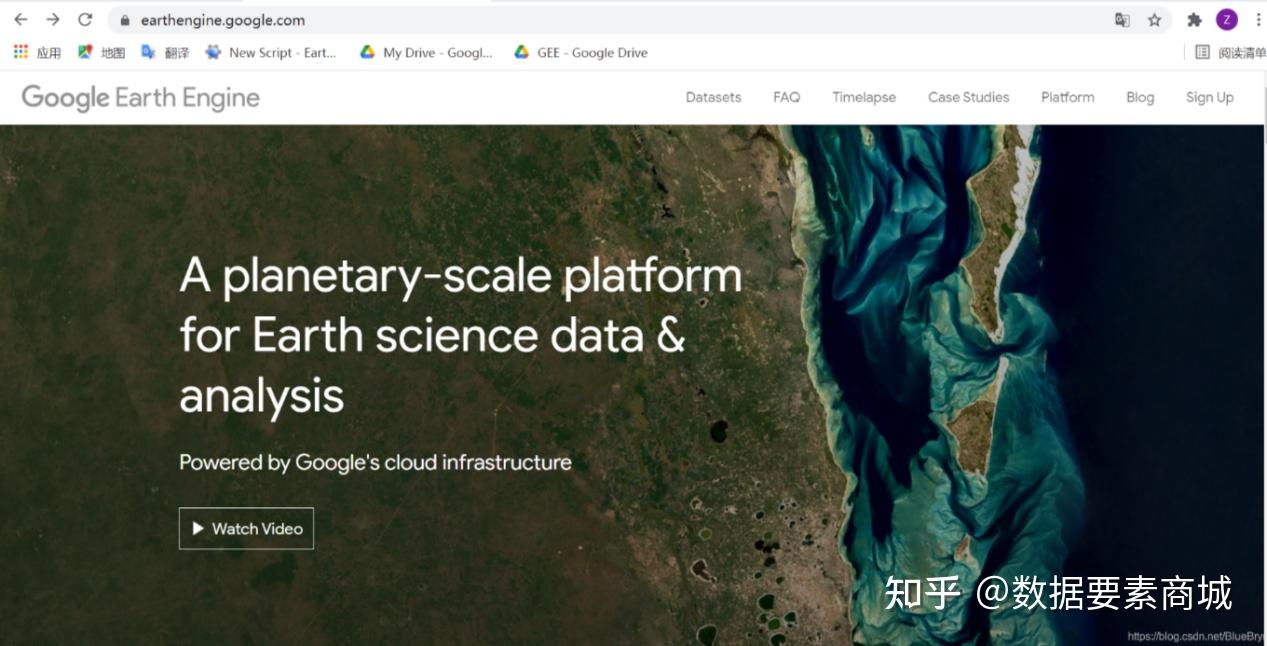Open the 翻译 translate bookmark
This screenshot has width=1267, height=646.
[165, 52]
